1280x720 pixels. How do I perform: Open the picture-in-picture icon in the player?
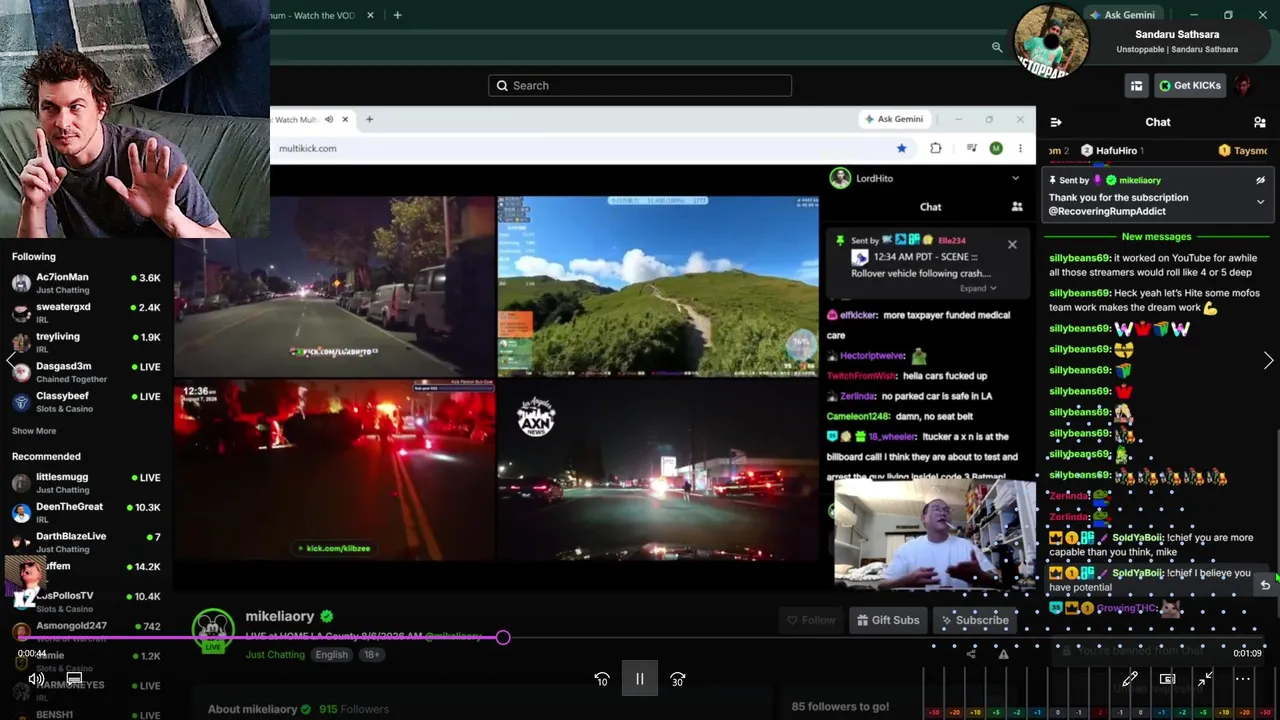[1167, 679]
